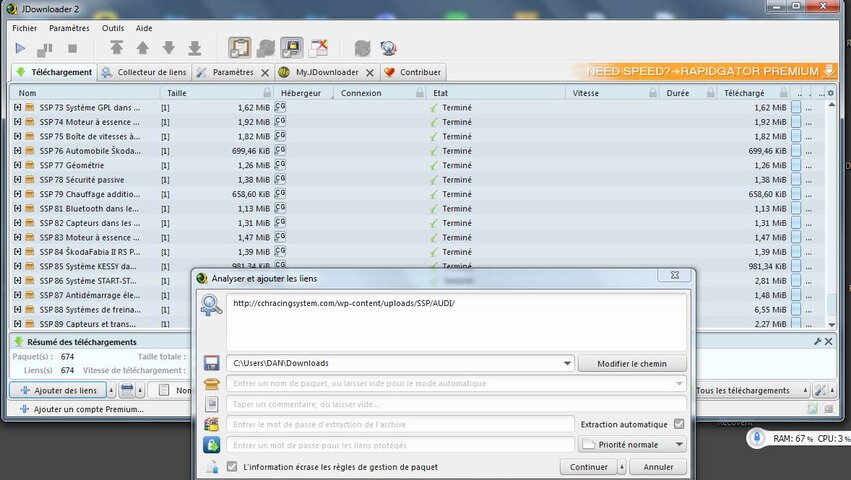Close the Analyser et ajouter les liens dialog
The height and width of the screenshot is (480, 851).
675,275
